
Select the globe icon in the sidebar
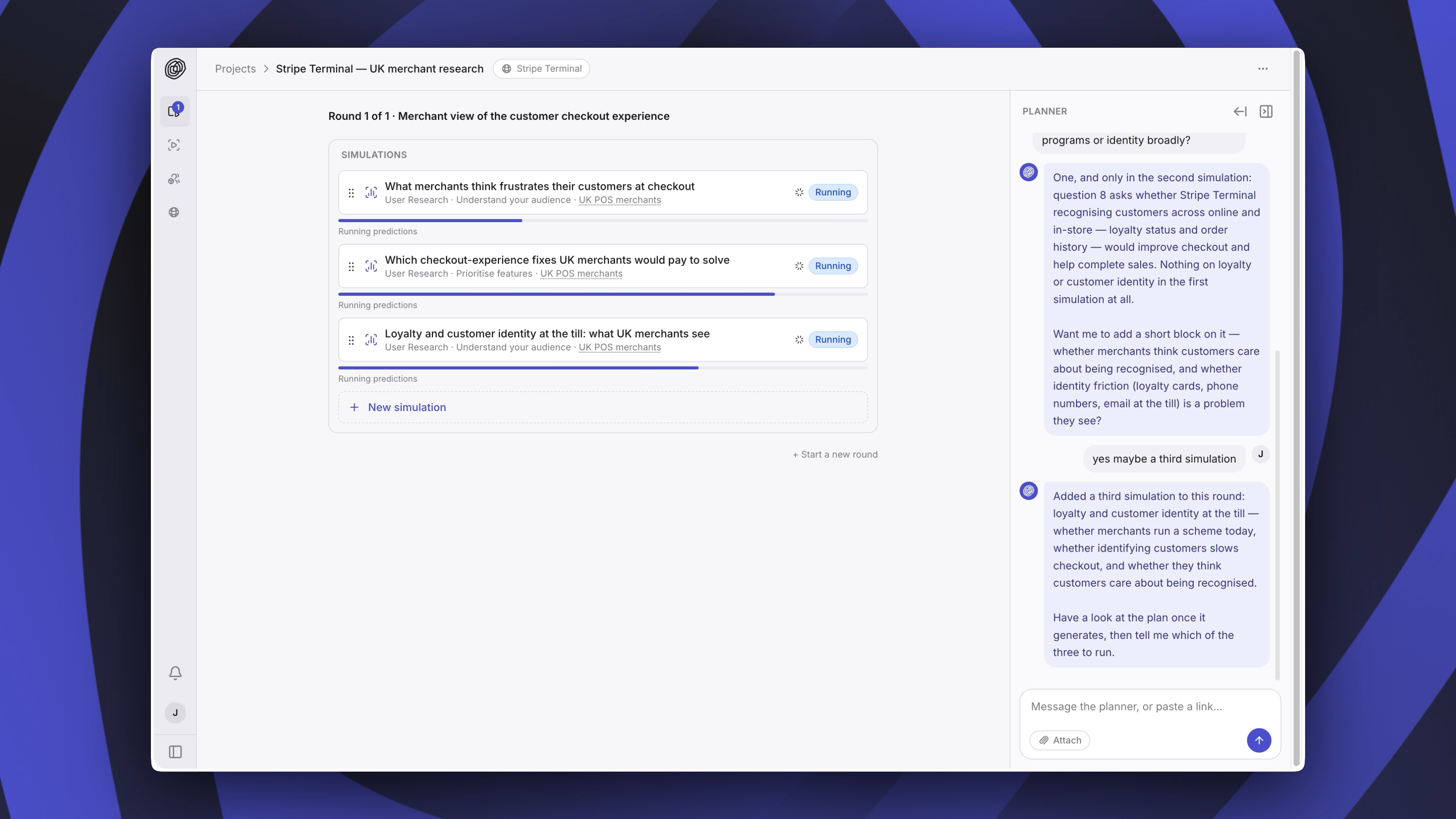pyautogui.click(x=174, y=212)
